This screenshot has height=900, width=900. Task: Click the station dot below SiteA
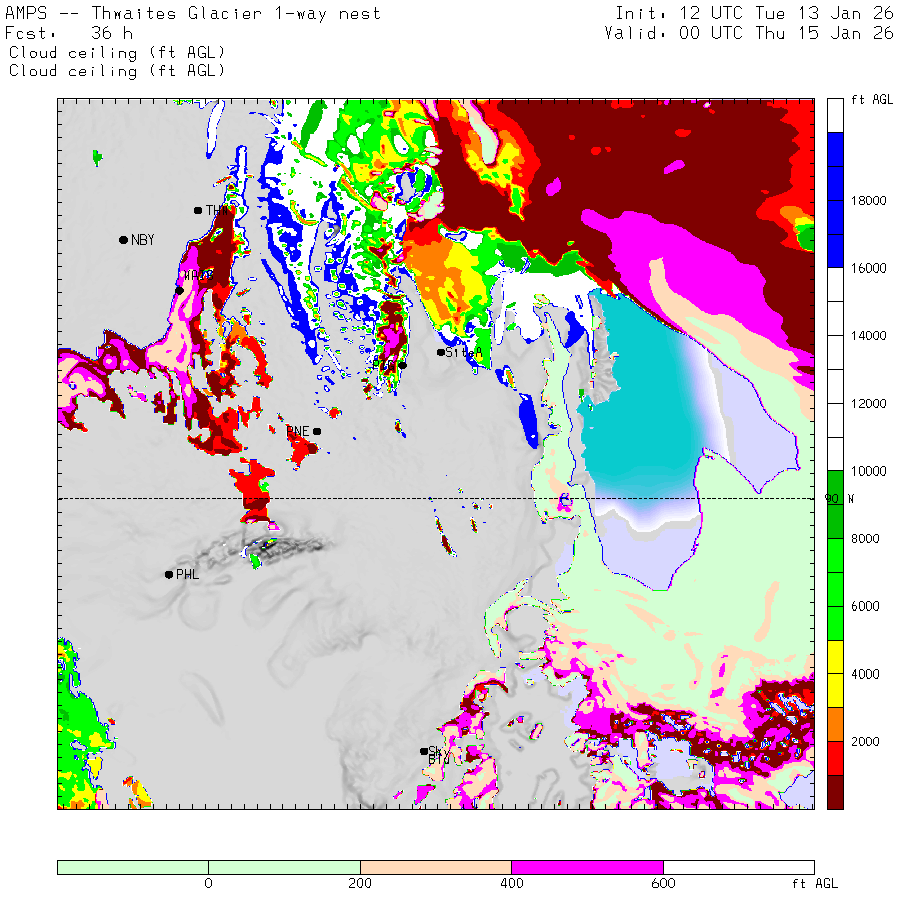(402, 365)
